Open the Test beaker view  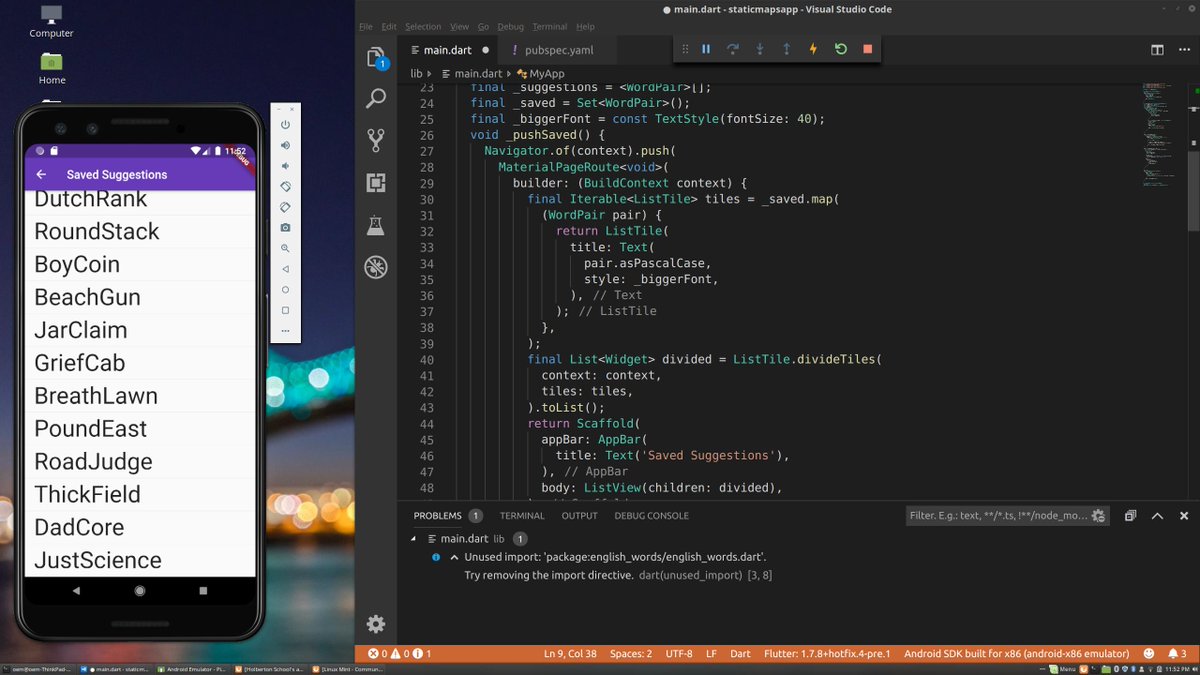click(376, 225)
